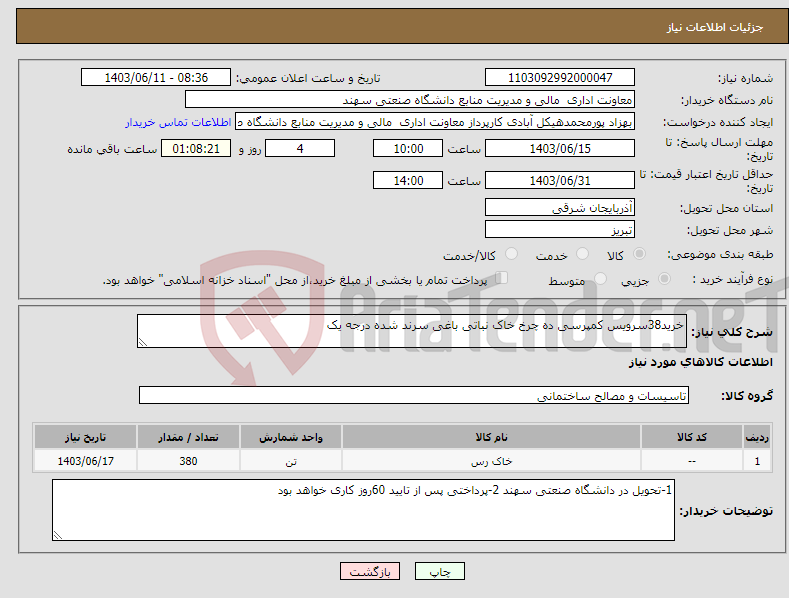Click the چاپ (print) button
789x598 pixels.
439,571
